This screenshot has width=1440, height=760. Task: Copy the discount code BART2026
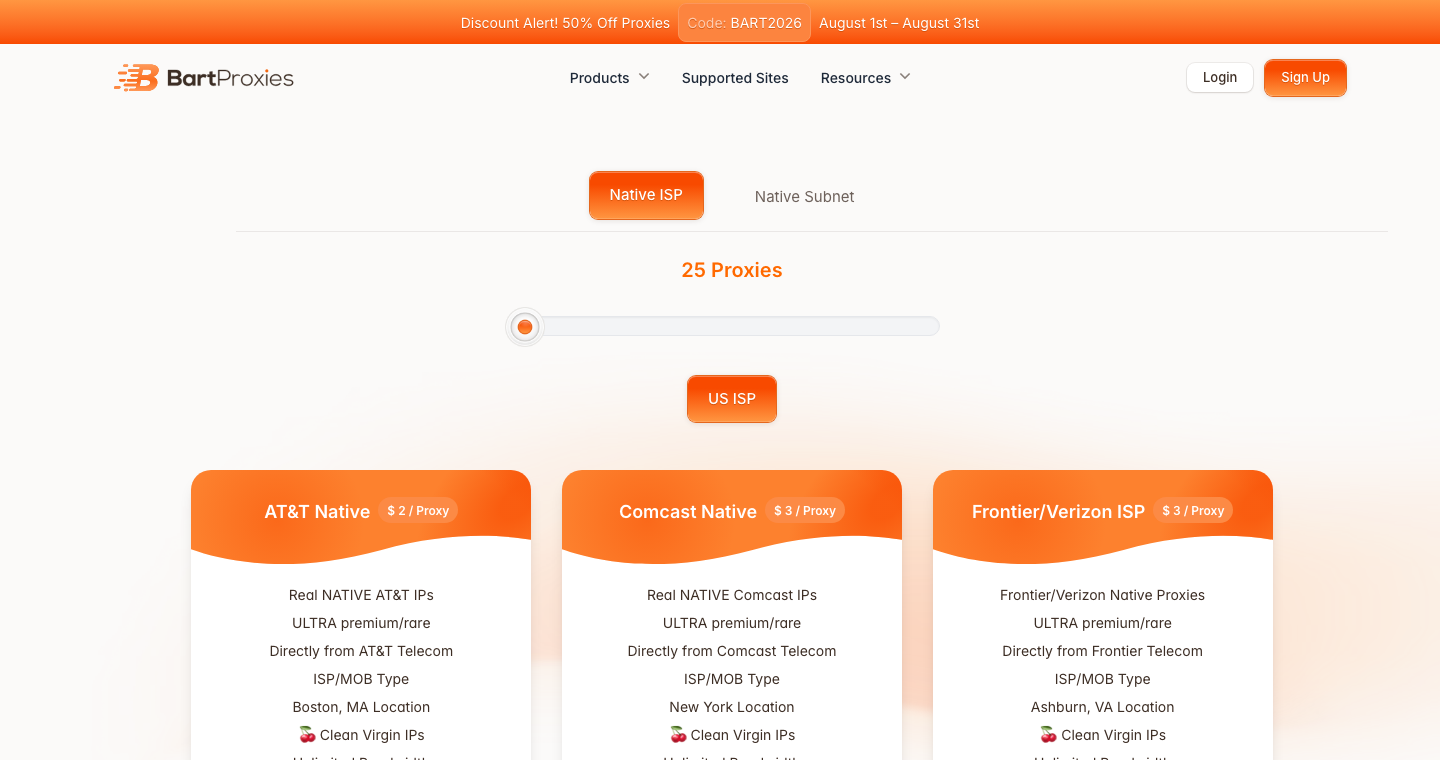744,23
